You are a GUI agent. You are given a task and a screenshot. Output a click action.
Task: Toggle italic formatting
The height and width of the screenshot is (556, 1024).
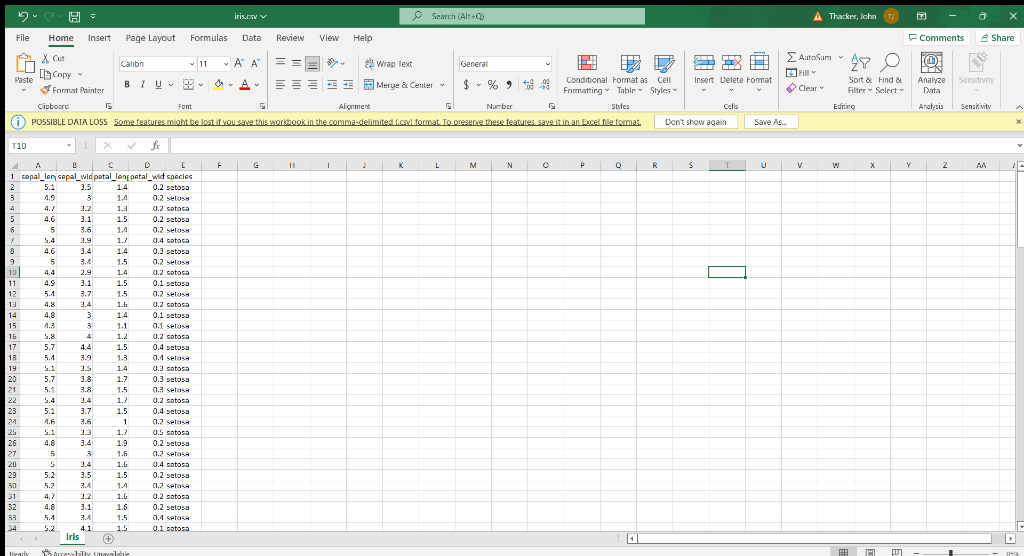coord(142,84)
